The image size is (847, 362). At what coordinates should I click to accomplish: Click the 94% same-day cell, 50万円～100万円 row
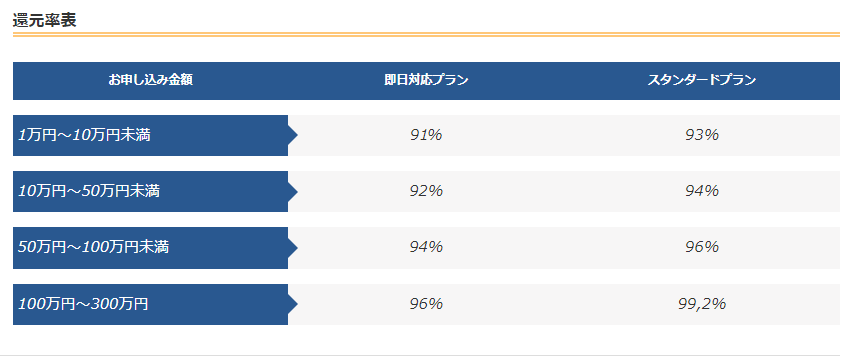click(426, 248)
